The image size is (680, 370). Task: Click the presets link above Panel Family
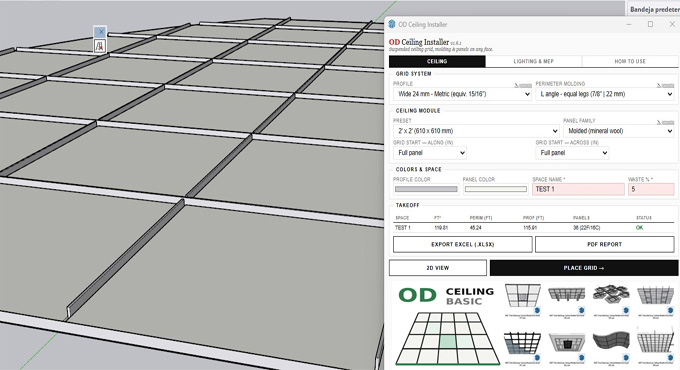[x=666, y=122]
